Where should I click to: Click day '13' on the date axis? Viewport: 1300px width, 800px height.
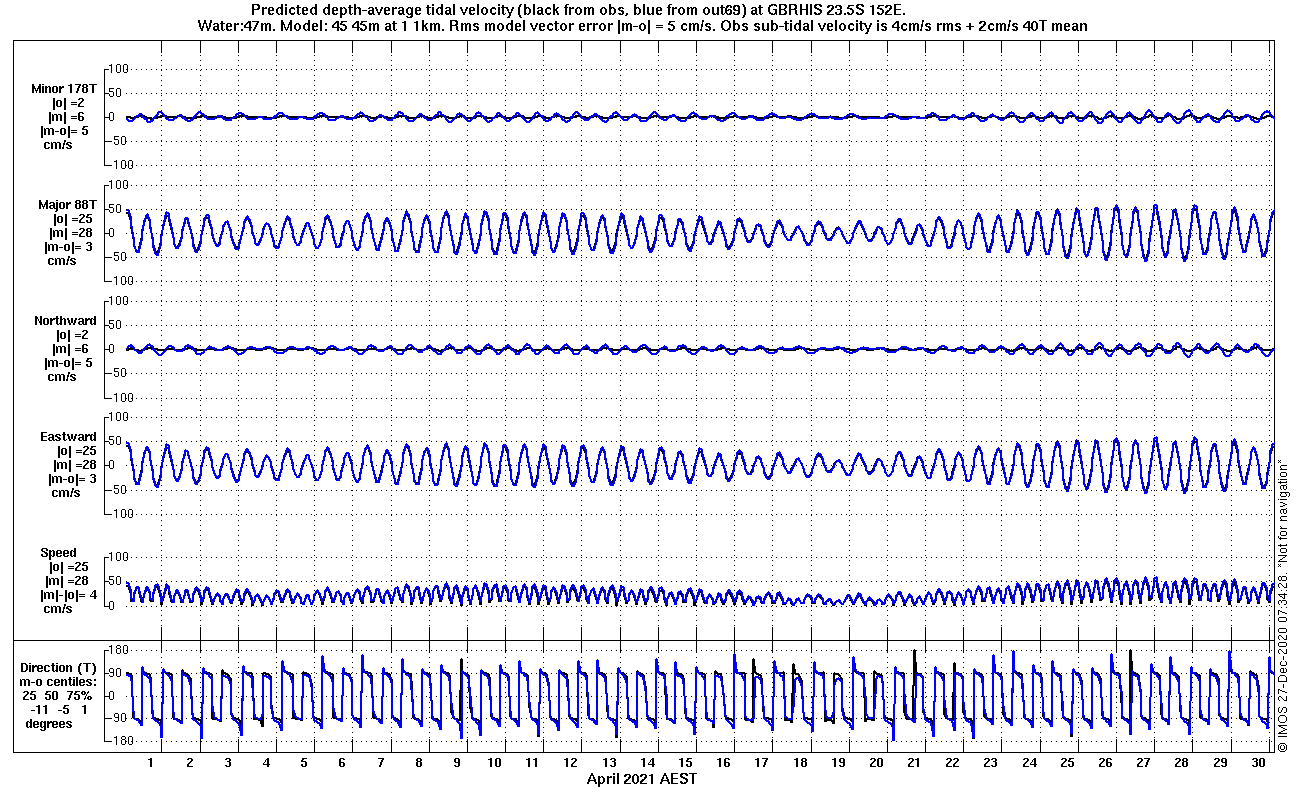tap(610, 762)
